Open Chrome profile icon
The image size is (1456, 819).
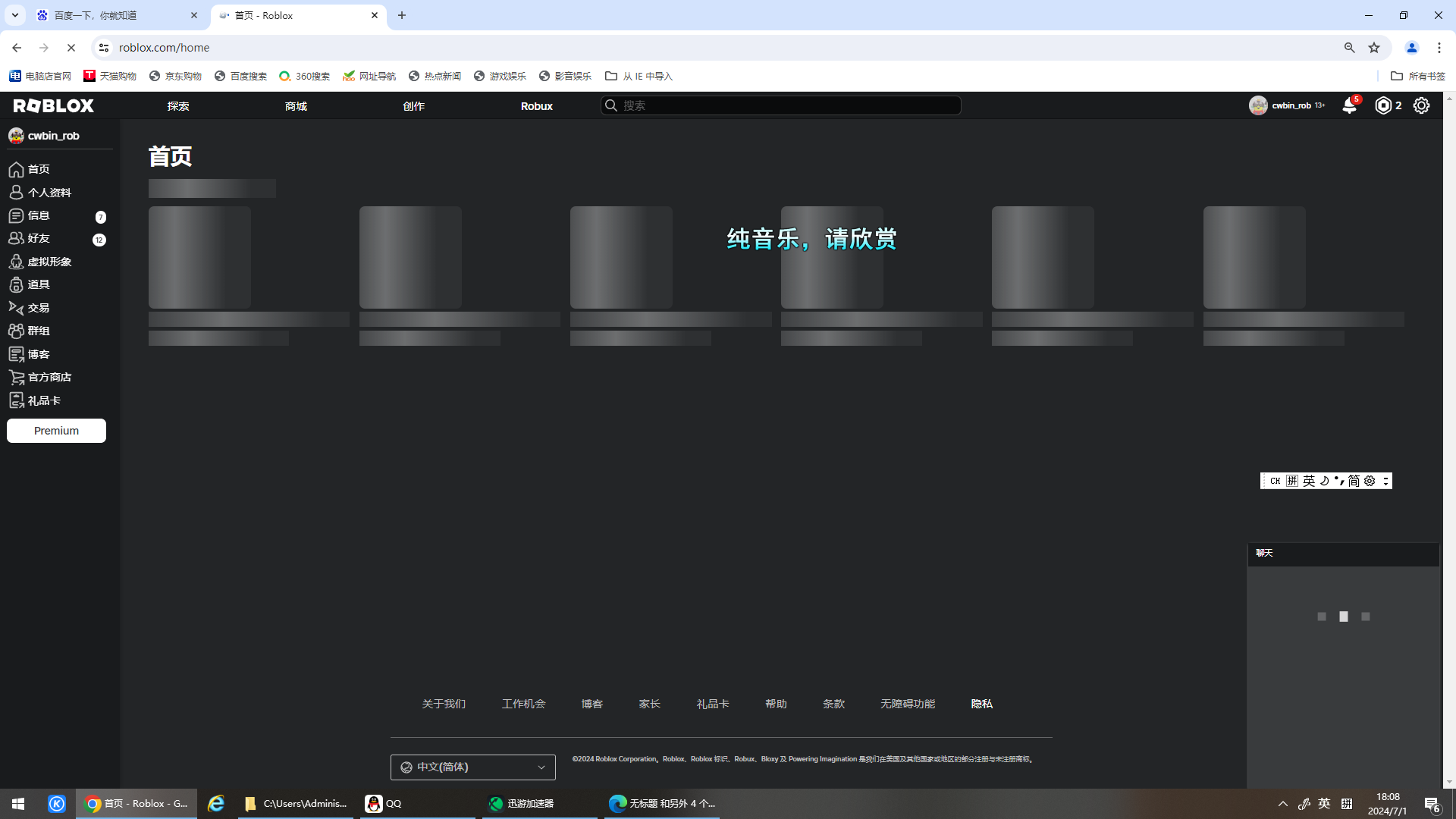click(1412, 48)
